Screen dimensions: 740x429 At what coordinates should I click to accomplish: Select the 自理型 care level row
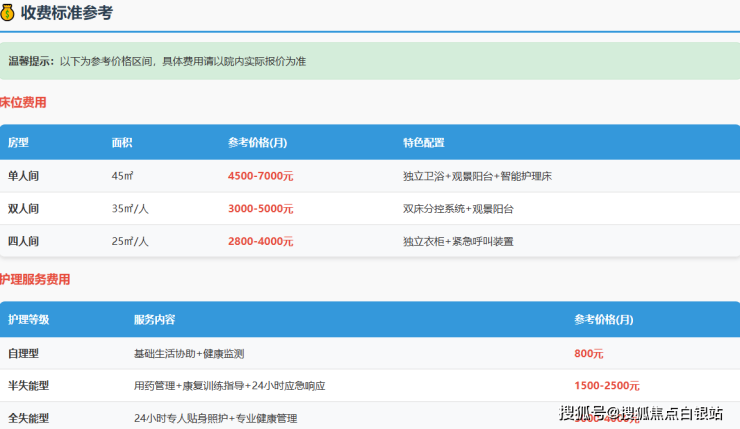pos(24,353)
